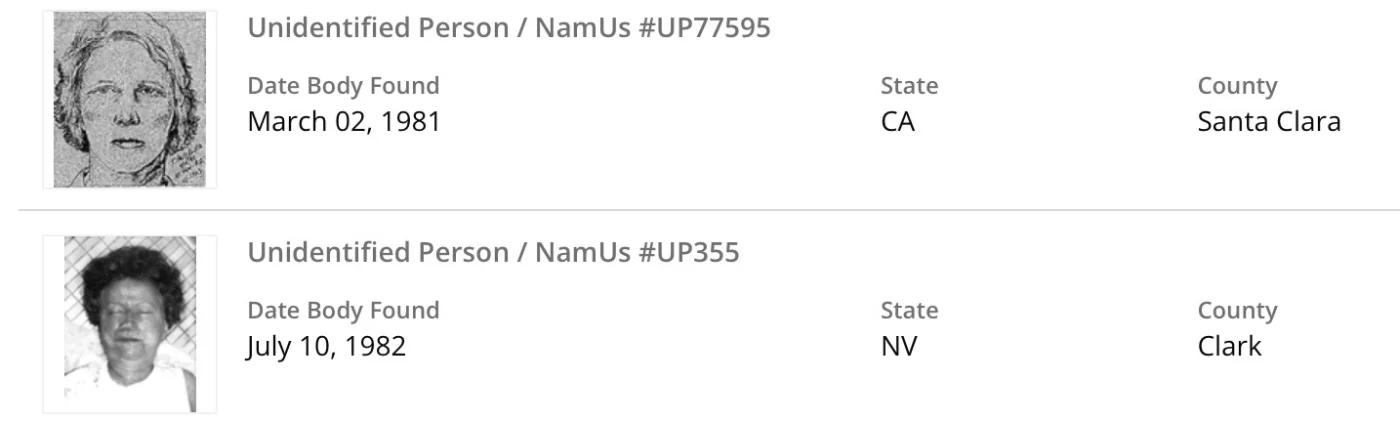Click the Clark county value
Screen dimensions: 1400x421
(1229, 346)
